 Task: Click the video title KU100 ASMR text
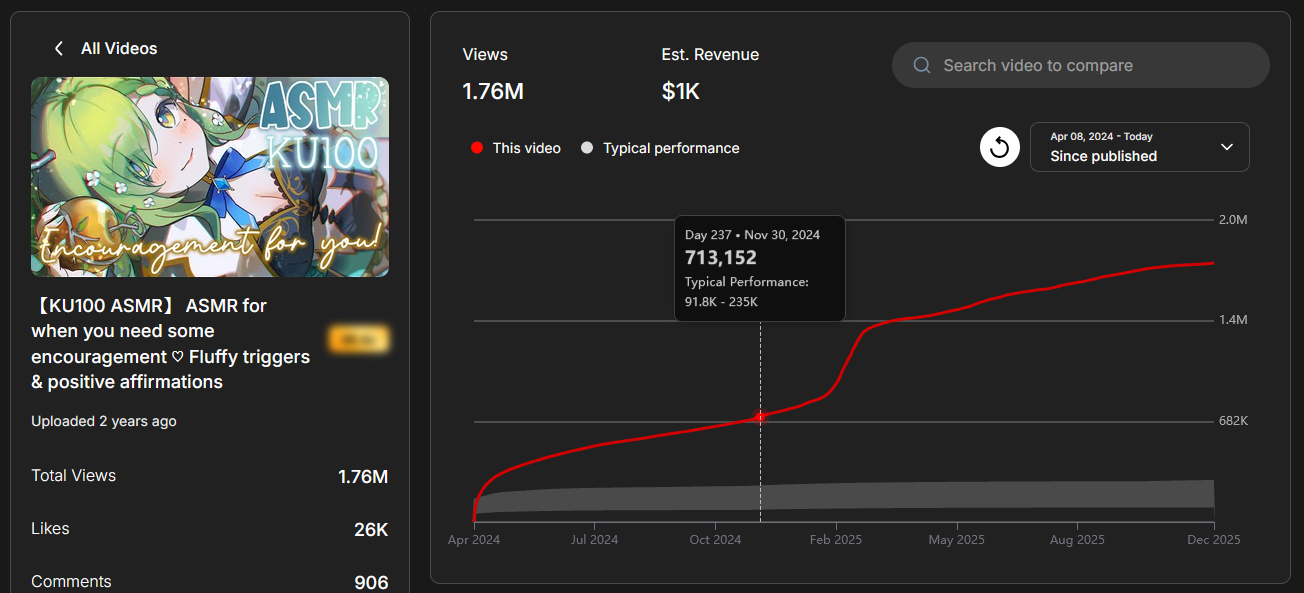[x=171, y=343]
